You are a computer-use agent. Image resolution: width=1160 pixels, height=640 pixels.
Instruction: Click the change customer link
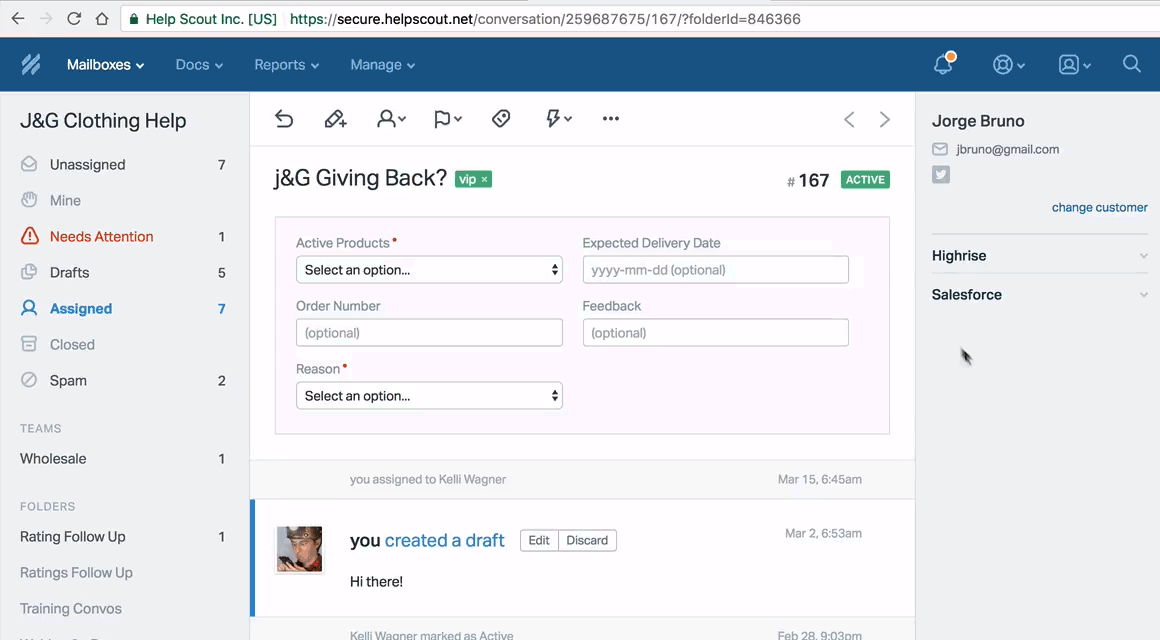pyautogui.click(x=1099, y=208)
